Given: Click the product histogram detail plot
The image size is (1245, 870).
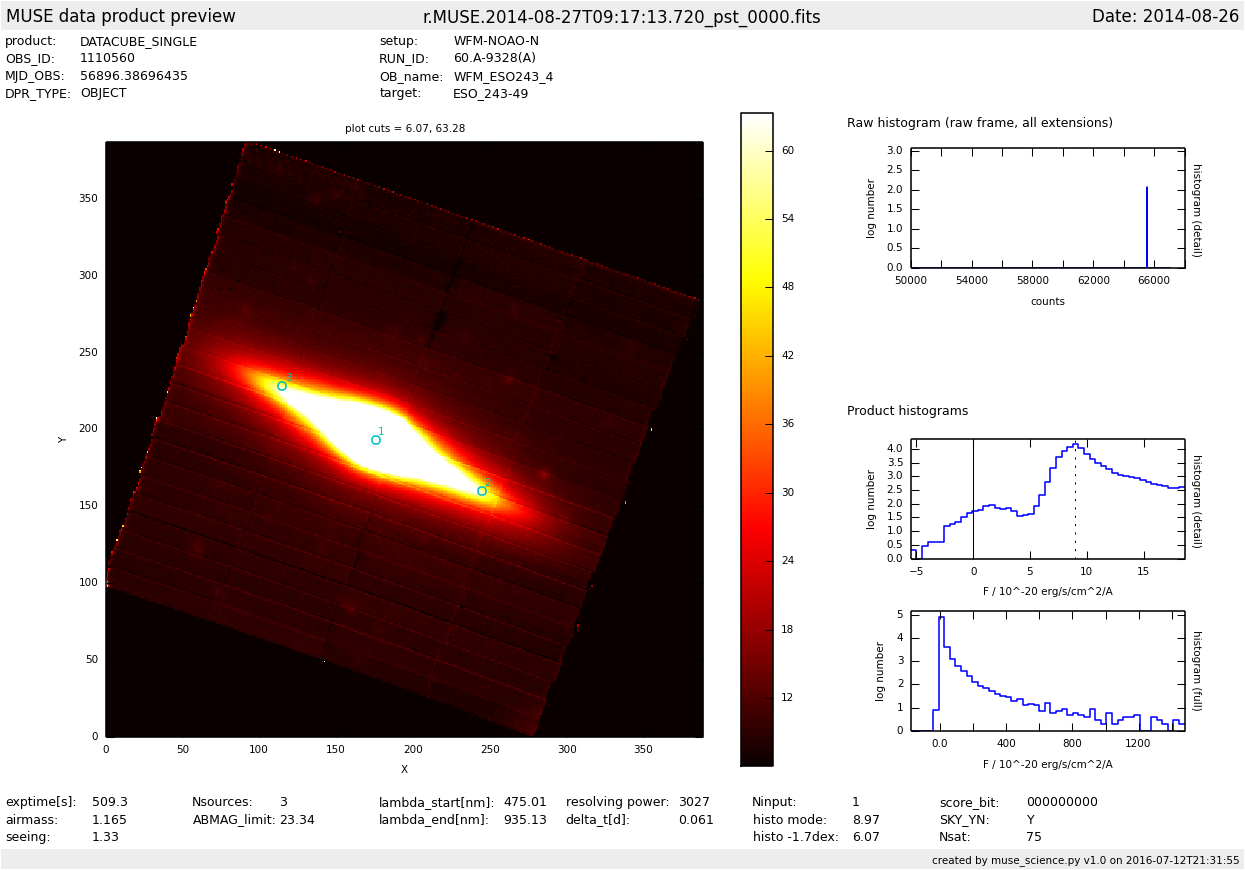Looking at the screenshot, I should [x=1047, y=499].
